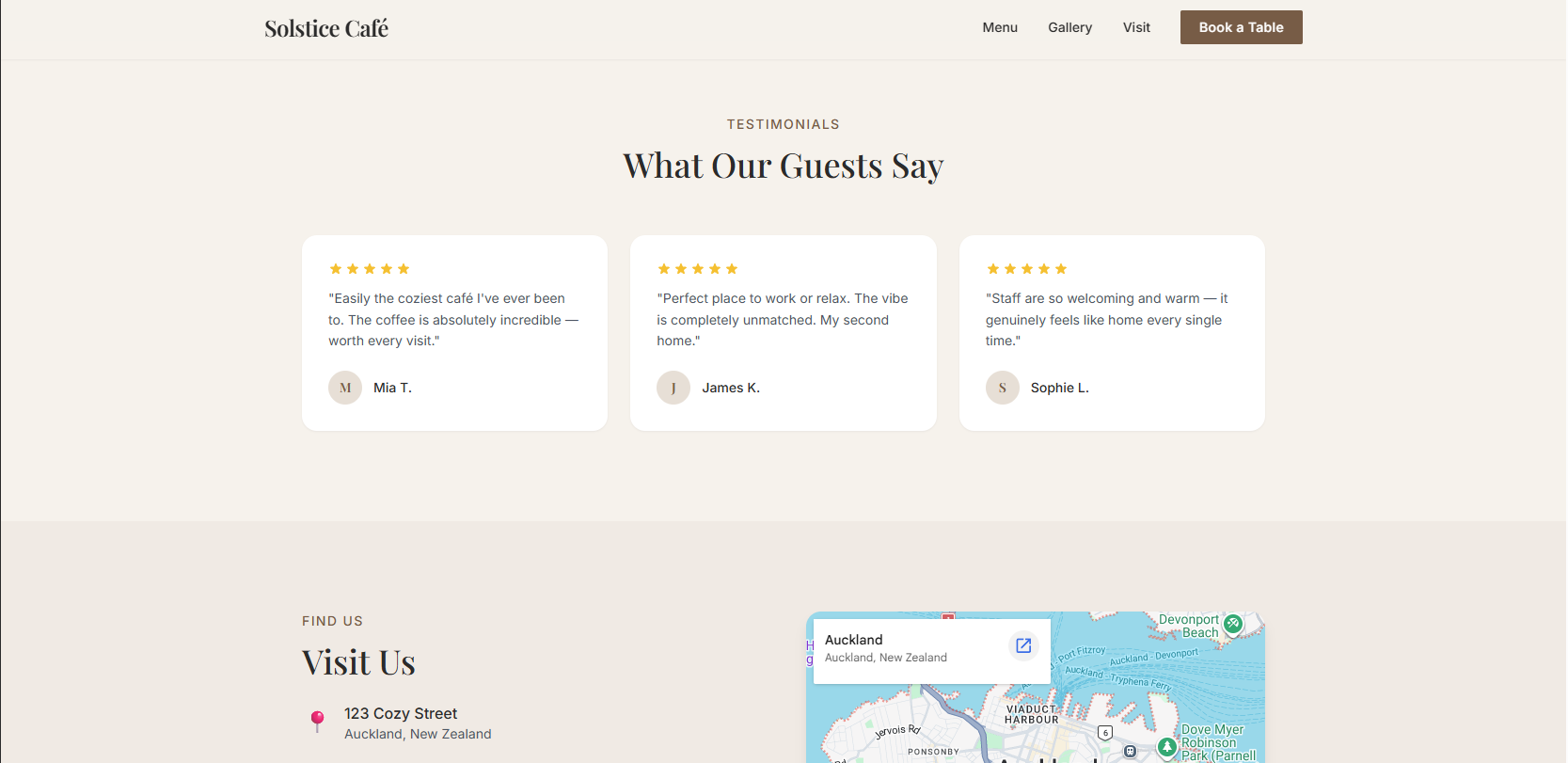Click the quote starting 'Staff are so welcoming'
Viewport: 1568px width, 763px height.
(1107, 320)
